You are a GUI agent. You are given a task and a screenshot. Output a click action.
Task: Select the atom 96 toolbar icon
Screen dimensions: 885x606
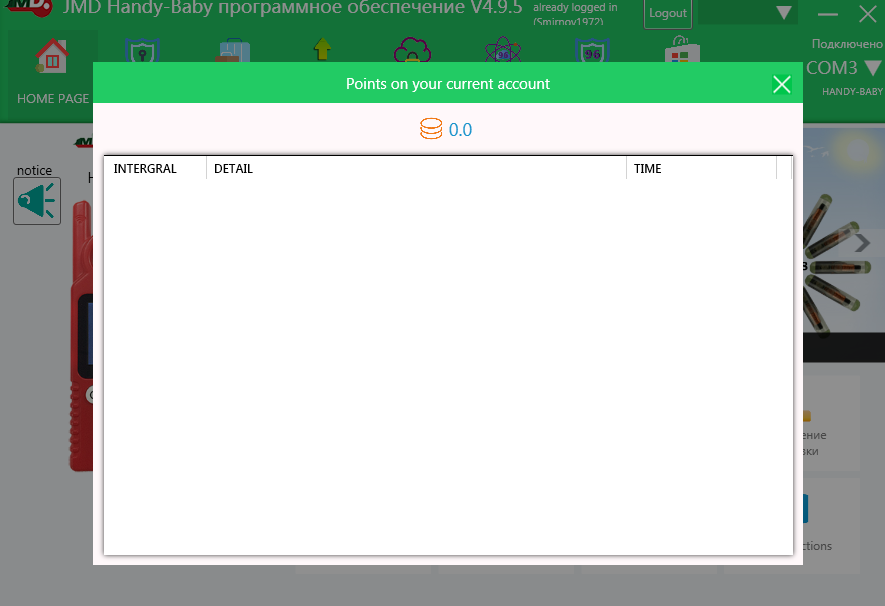tap(502, 50)
